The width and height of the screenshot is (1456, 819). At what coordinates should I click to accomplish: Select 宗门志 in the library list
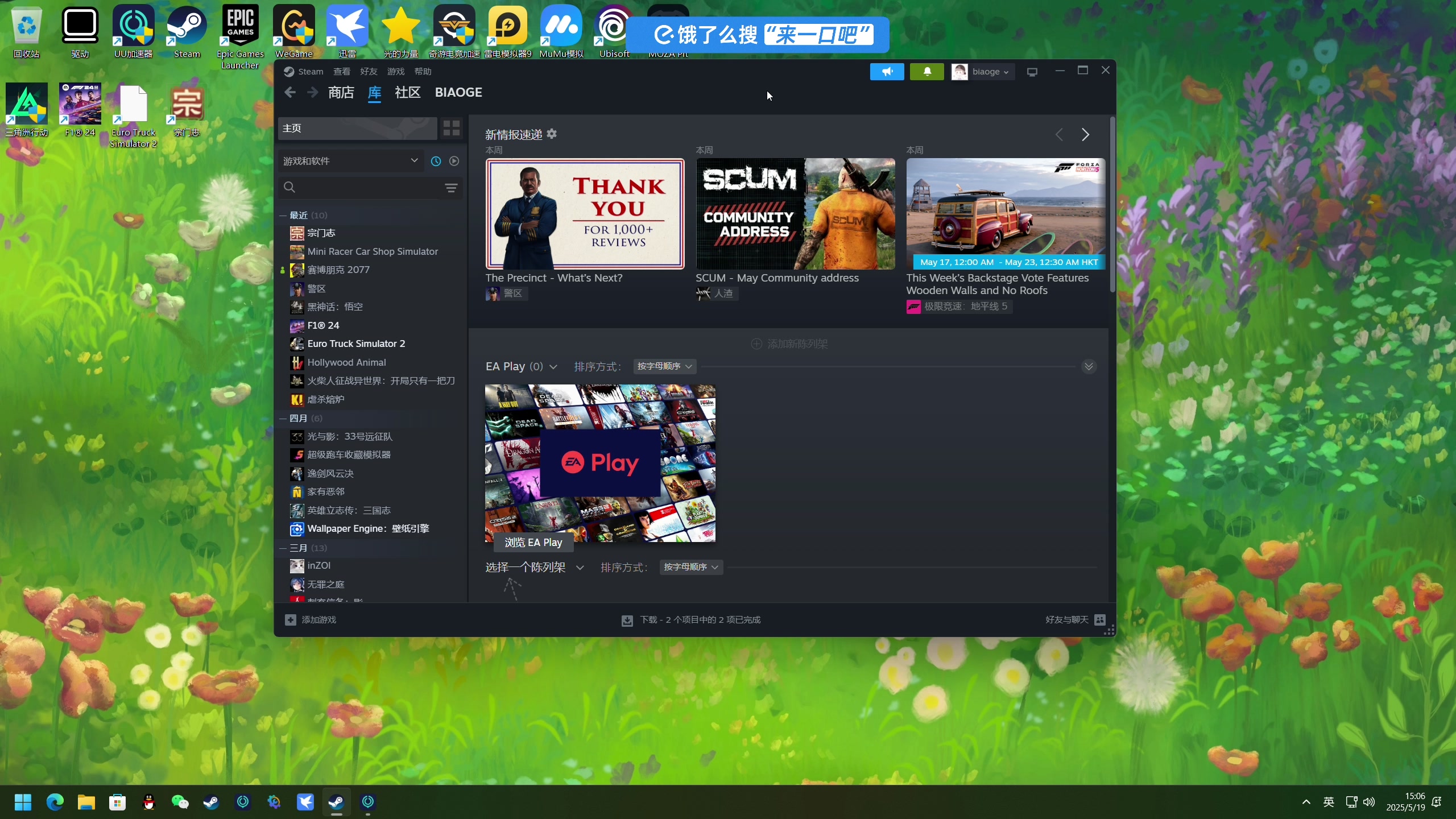coord(321,233)
